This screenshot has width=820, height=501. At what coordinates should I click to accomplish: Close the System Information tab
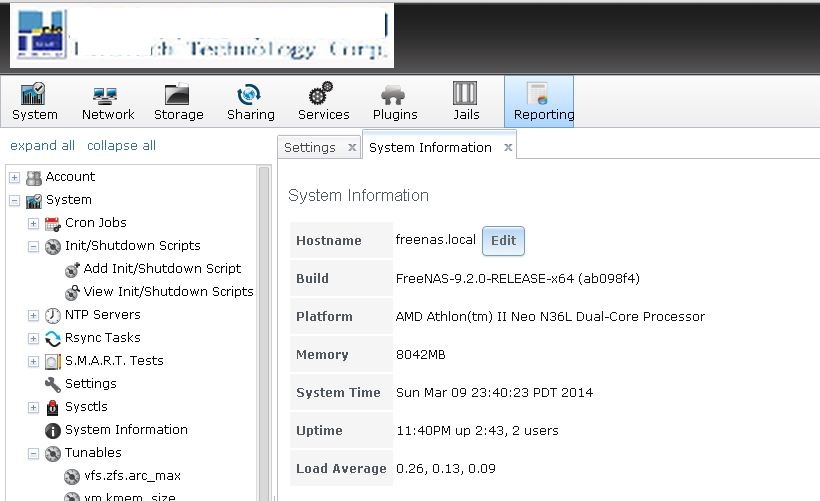(508, 148)
